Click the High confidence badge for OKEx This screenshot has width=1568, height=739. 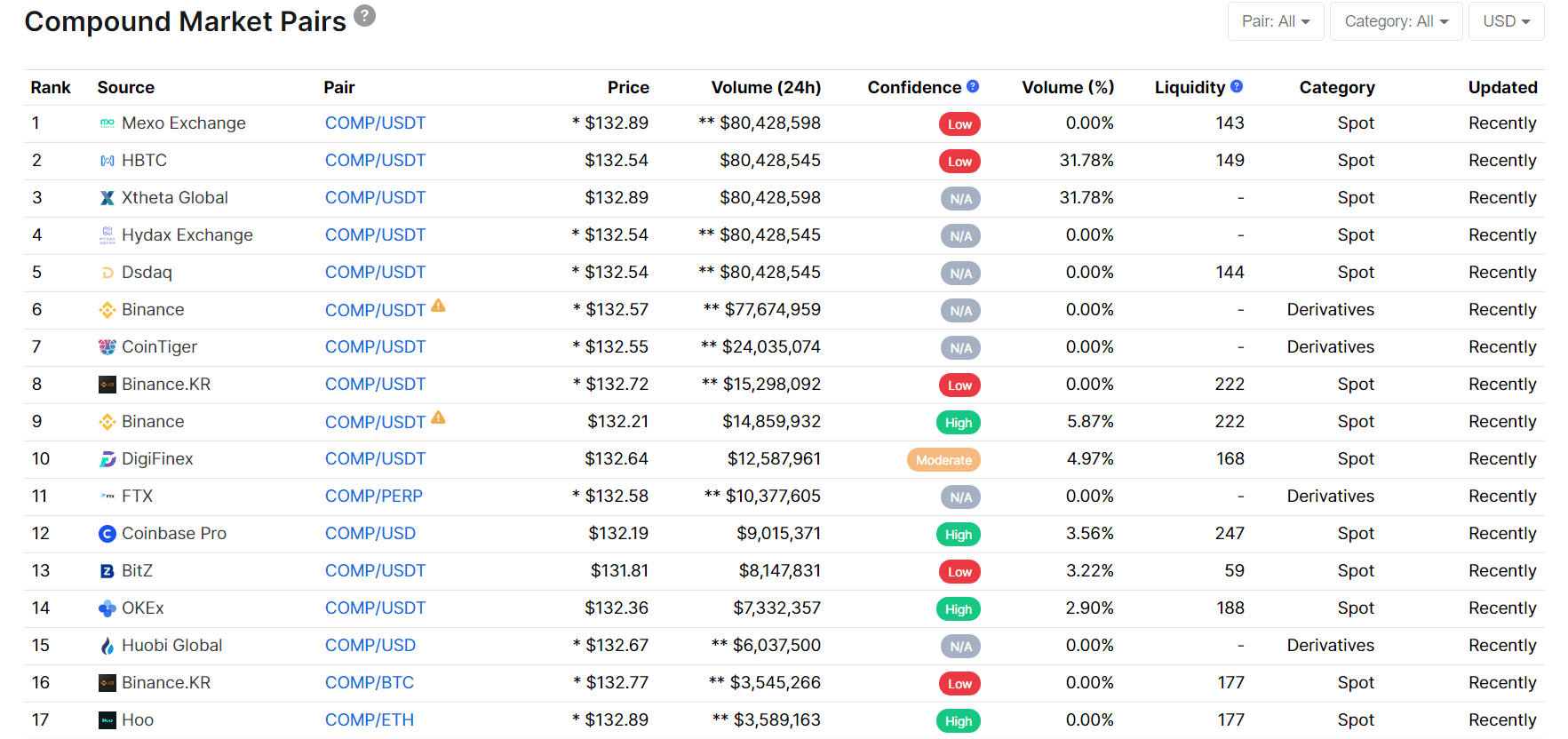click(959, 609)
